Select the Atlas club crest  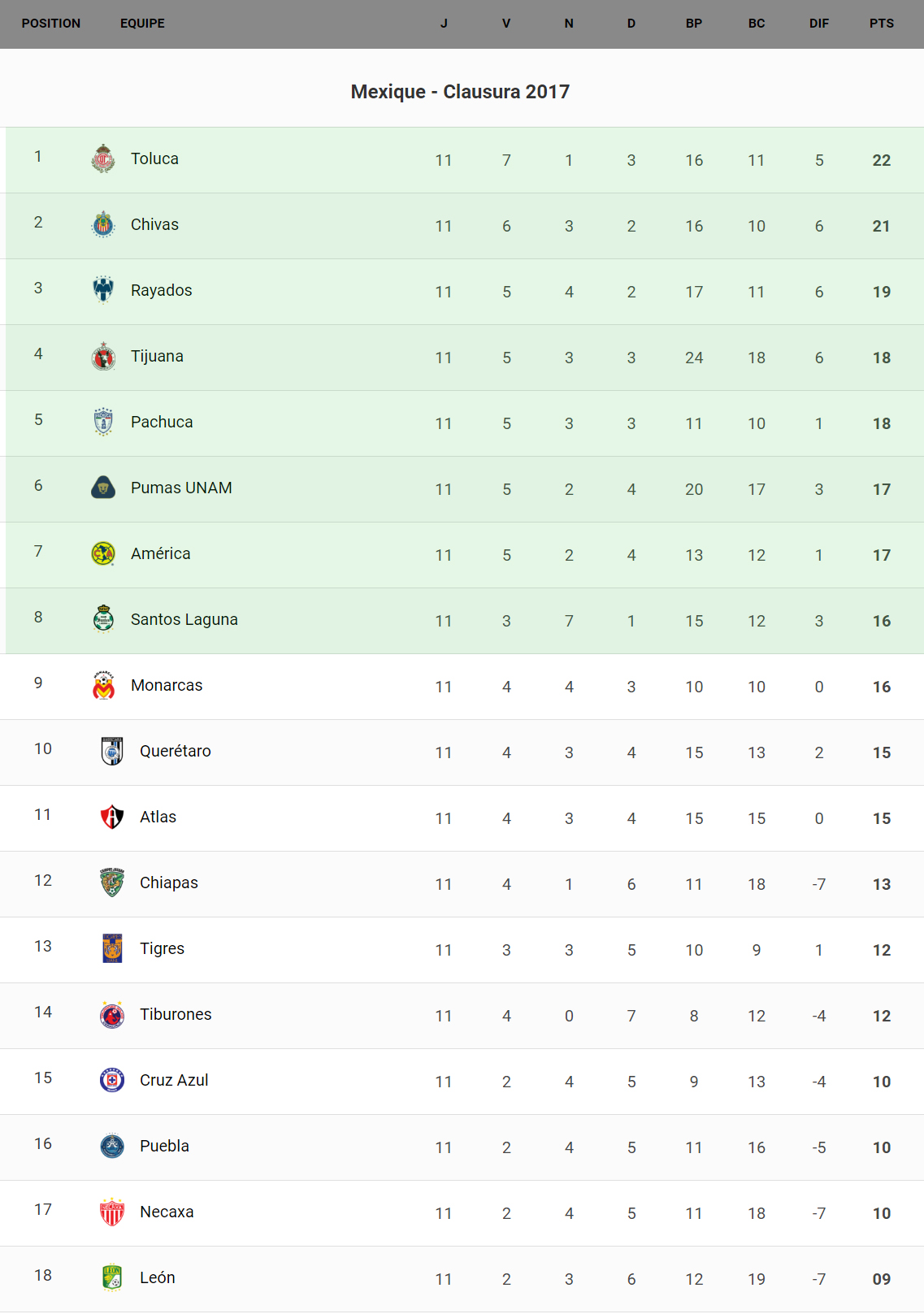(112, 817)
